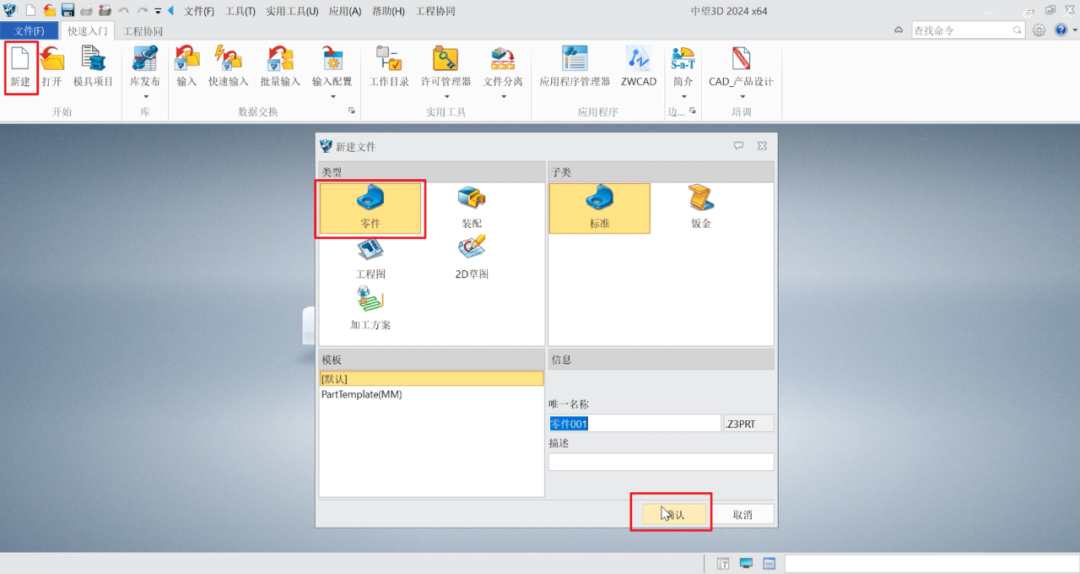Expand the 许可管理器 dropdown arrow
The width and height of the screenshot is (1080, 574).
click(x=446, y=96)
